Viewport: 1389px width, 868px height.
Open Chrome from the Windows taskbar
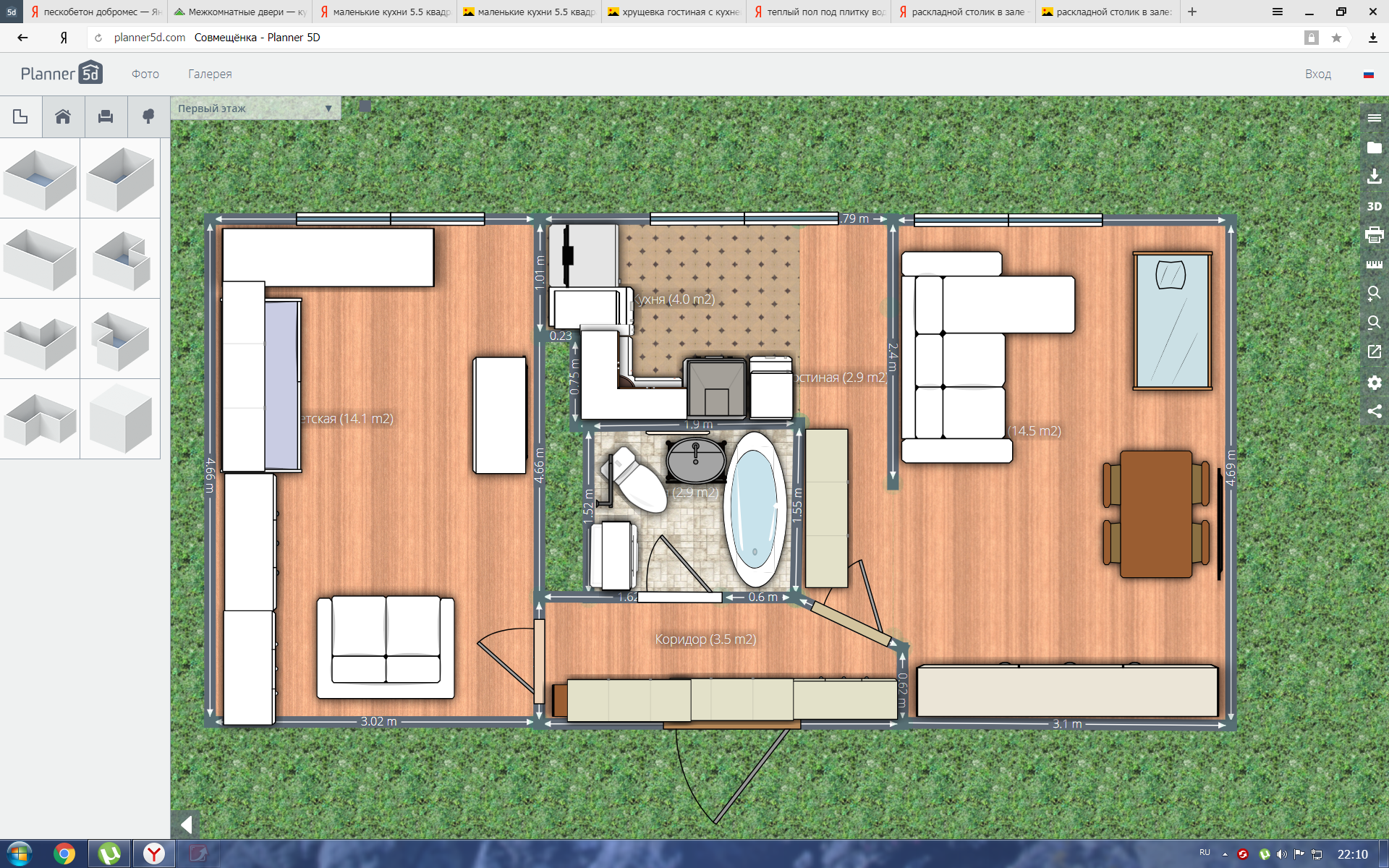click(64, 854)
